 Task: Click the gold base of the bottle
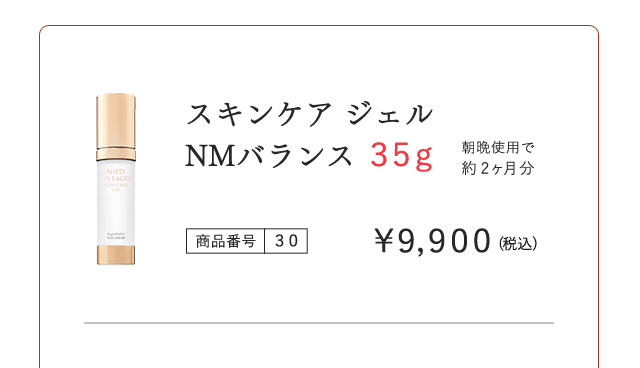click(116, 255)
